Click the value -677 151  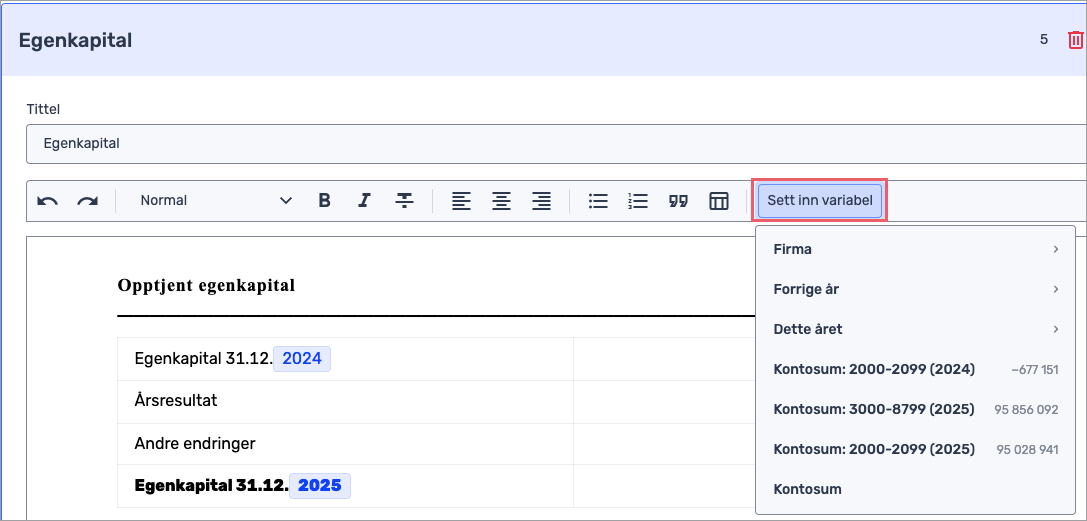[x=1035, y=370]
